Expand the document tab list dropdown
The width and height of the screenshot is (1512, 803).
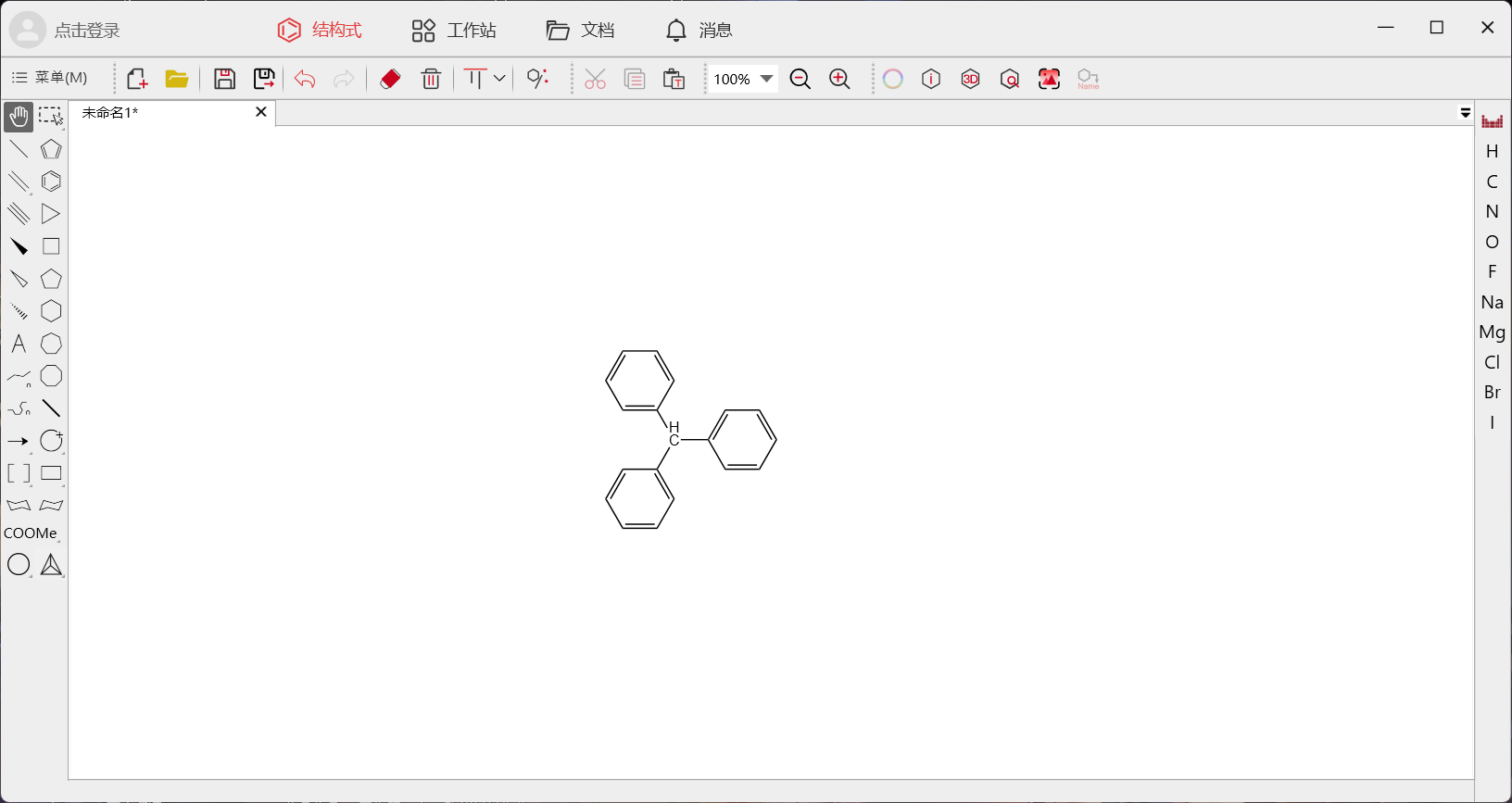[1466, 113]
